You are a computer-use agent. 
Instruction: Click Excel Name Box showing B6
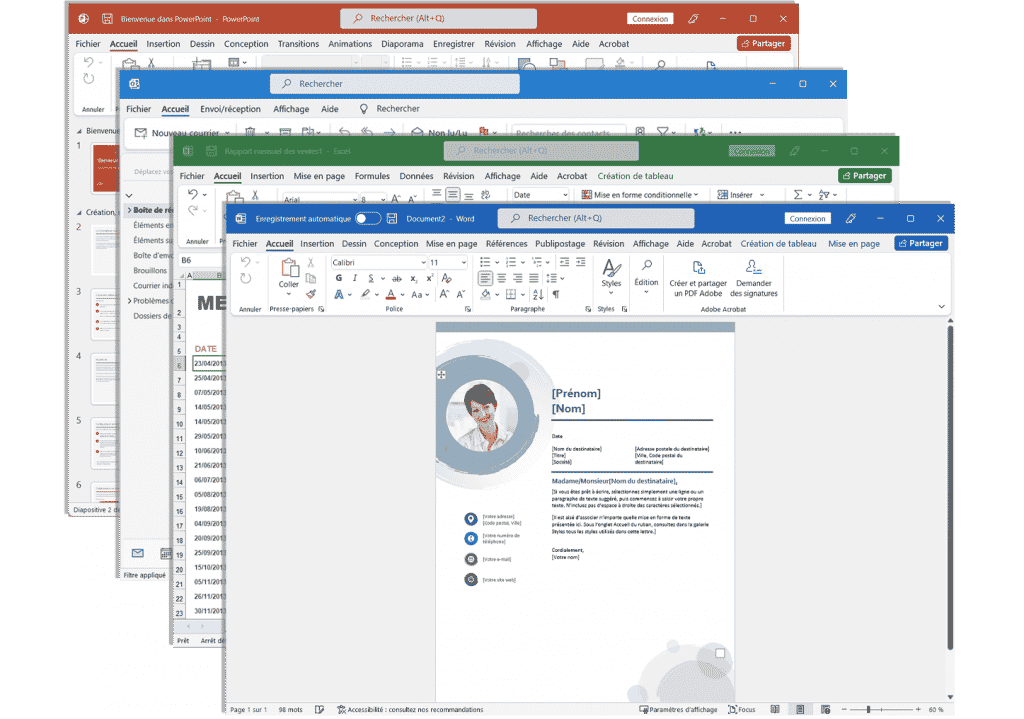[198, 260]
